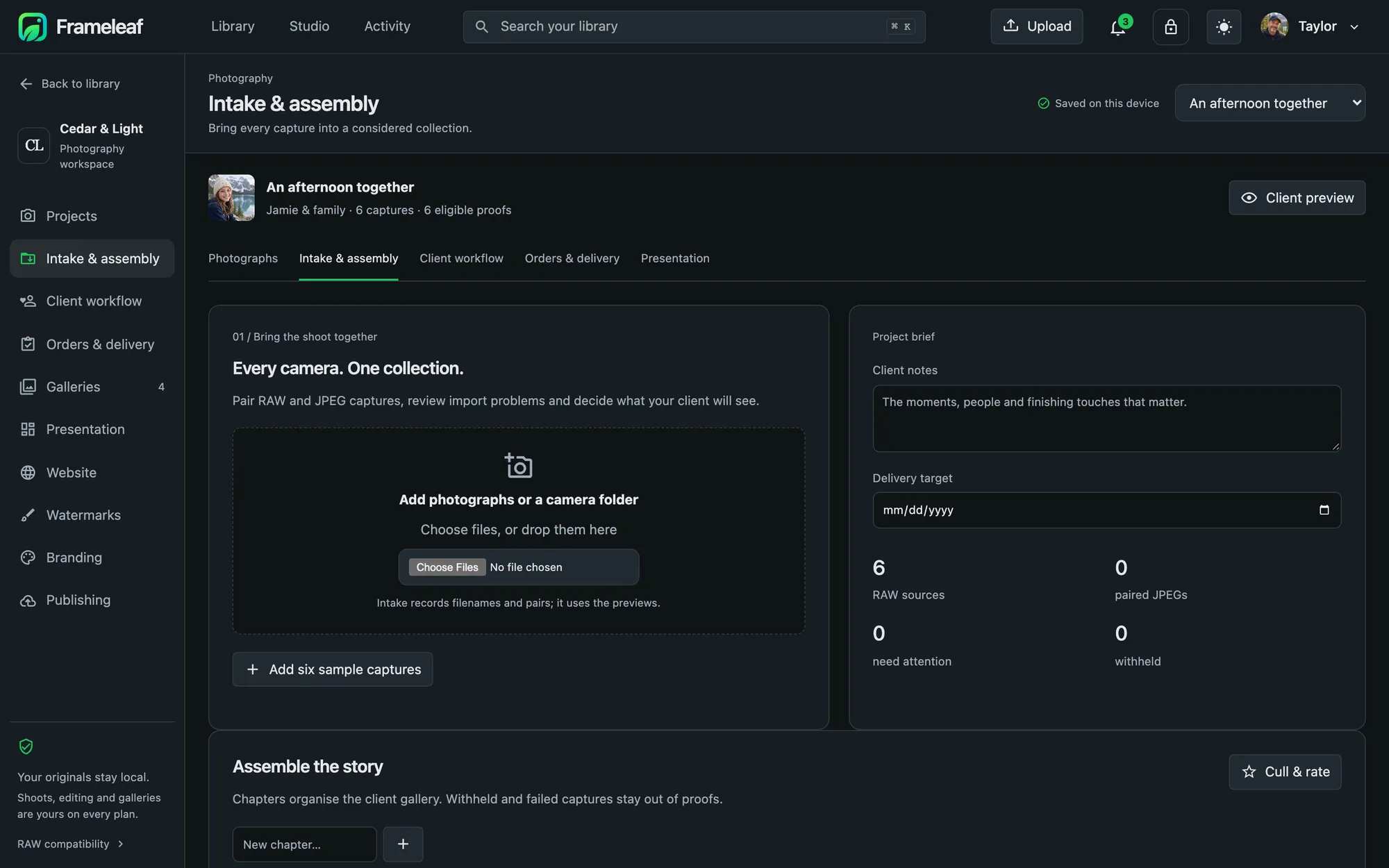1389x868 pixels.
Task: Open the Library menu
Action: (x=233, y=26)
